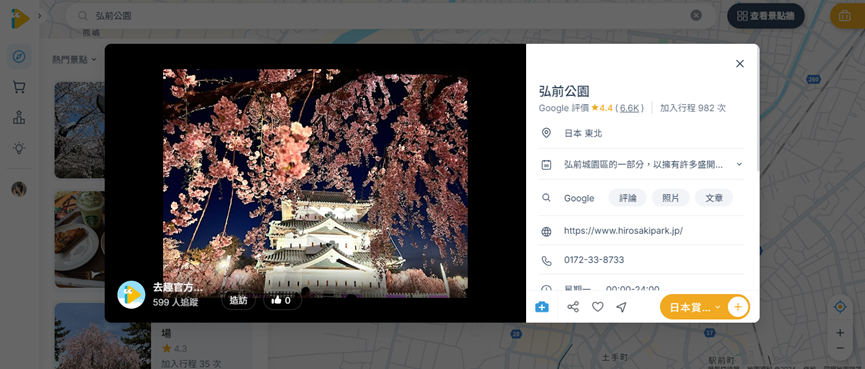
Task: Open the compass explore sidebar icon
Action: (19, 57)
